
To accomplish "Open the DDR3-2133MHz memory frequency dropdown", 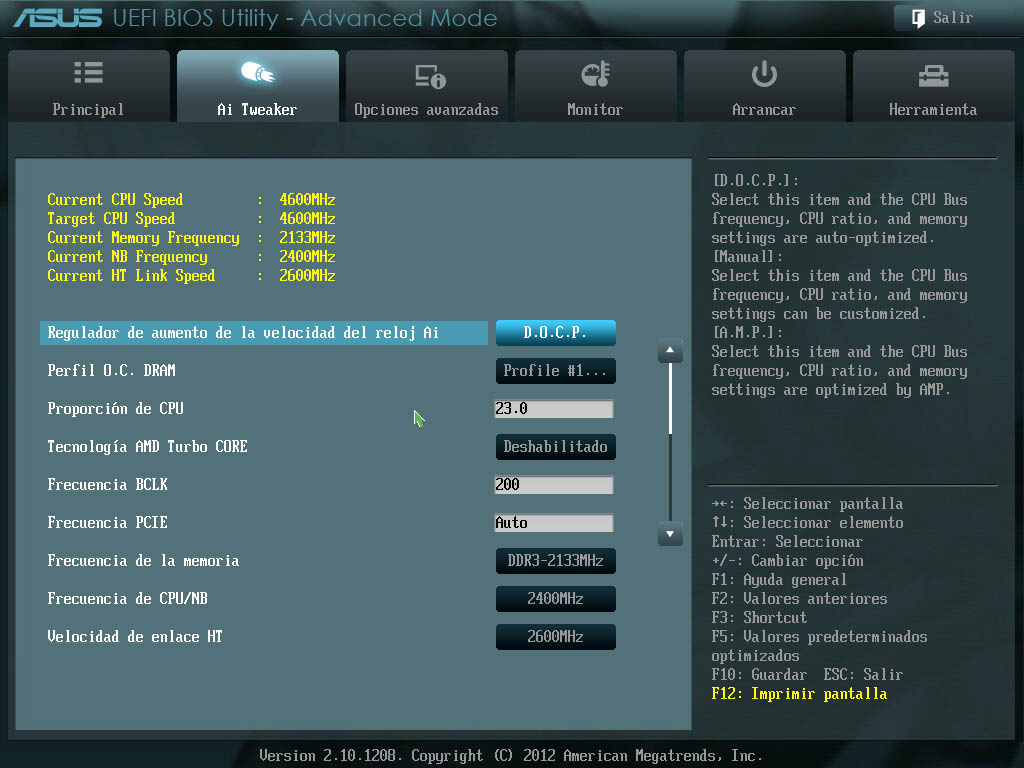I will (x=556, y=561).
